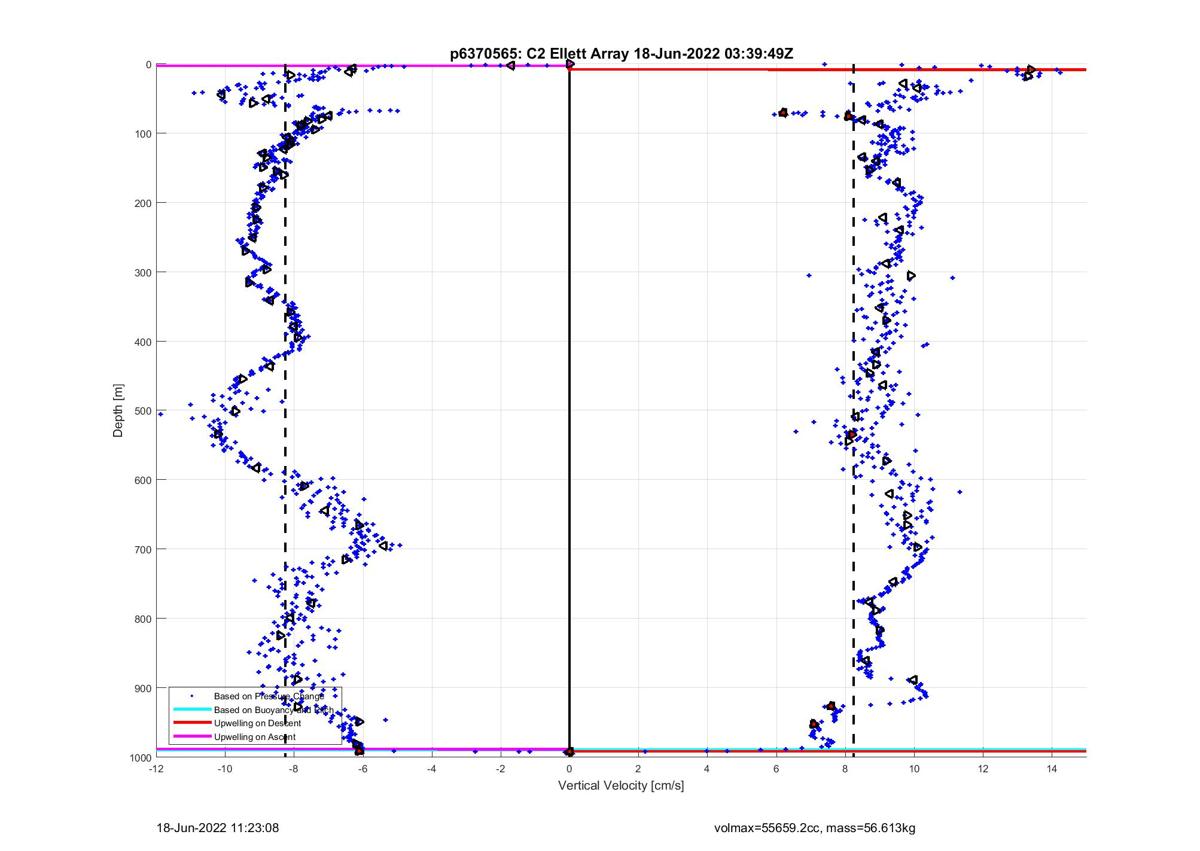
Task: Click the x-axis tick label '2'
Action: point(638,769)
